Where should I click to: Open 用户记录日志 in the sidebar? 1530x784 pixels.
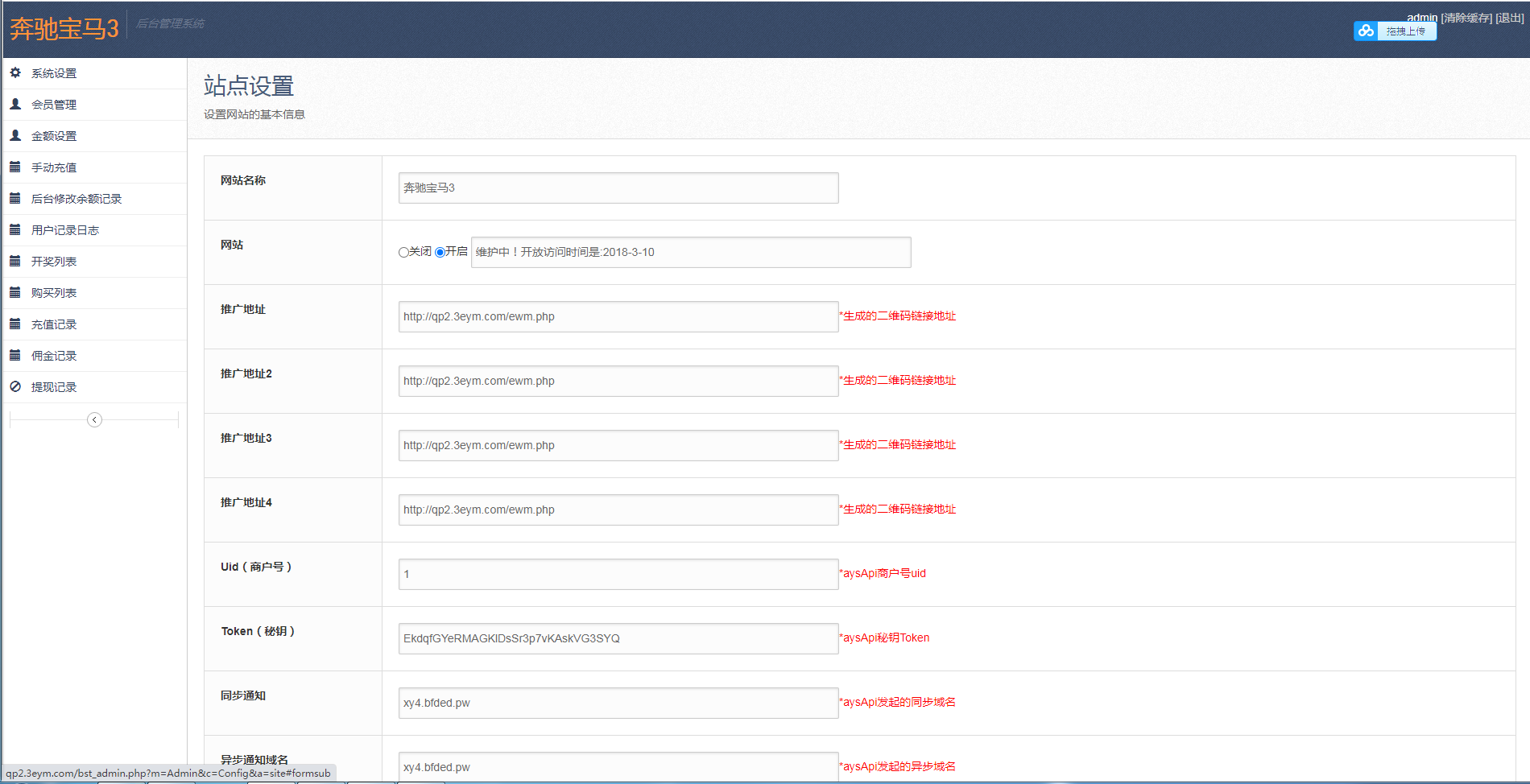(64, 230)
